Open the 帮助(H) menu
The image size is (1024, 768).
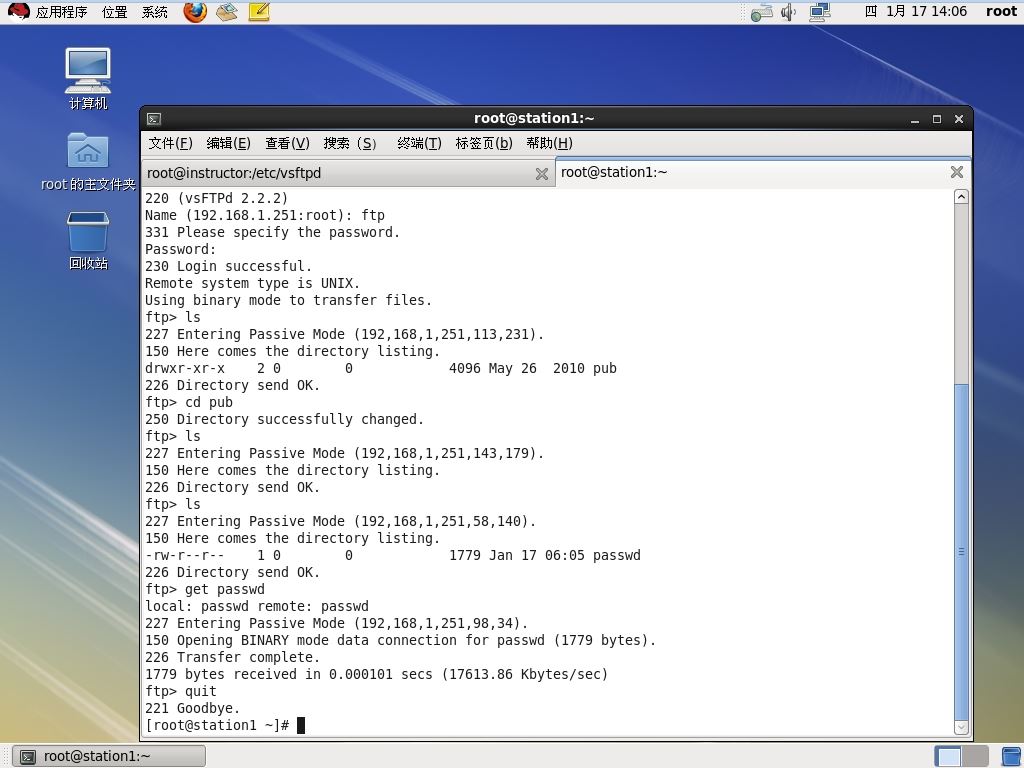(549, 143)
